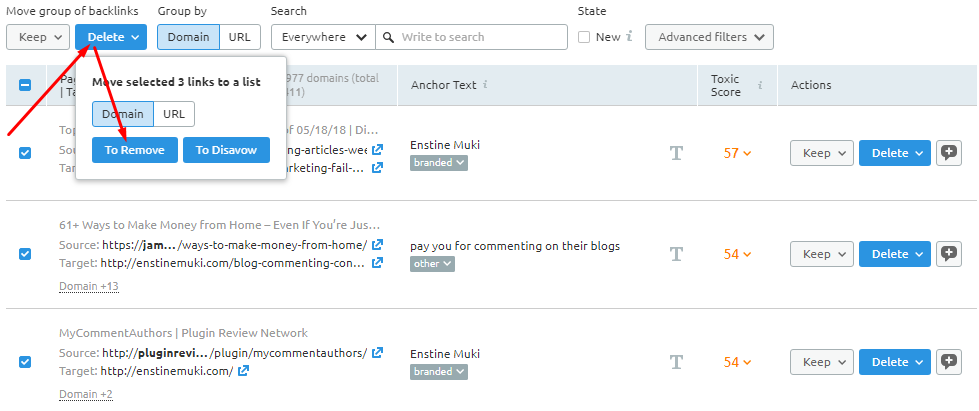Click the Write to search field
The width and height of the screenshot is (979, 411).
480,37
